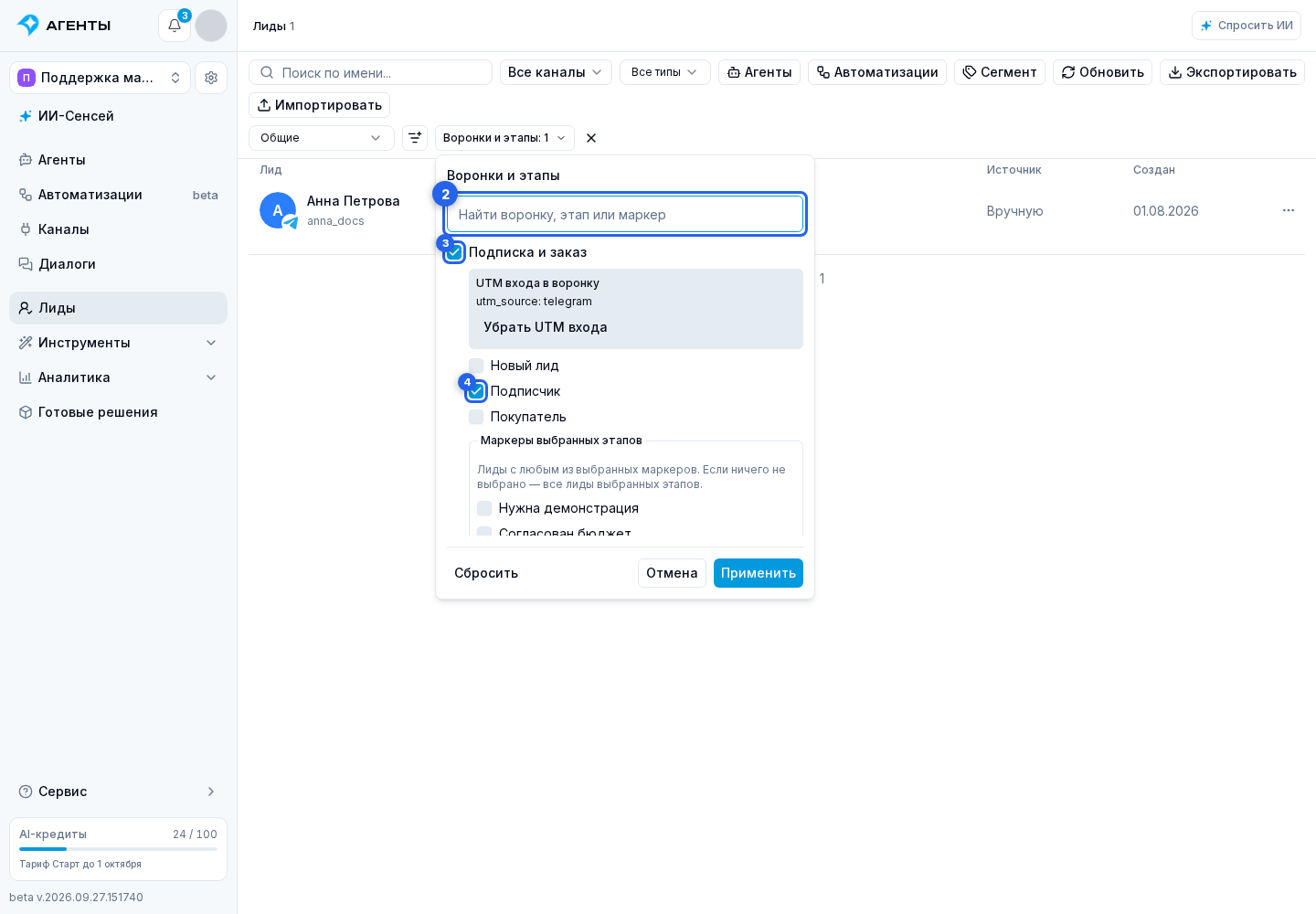The image size is (1316, 914).
Task: Clear the Воронки и этапы filter
Action: point(591,138)
